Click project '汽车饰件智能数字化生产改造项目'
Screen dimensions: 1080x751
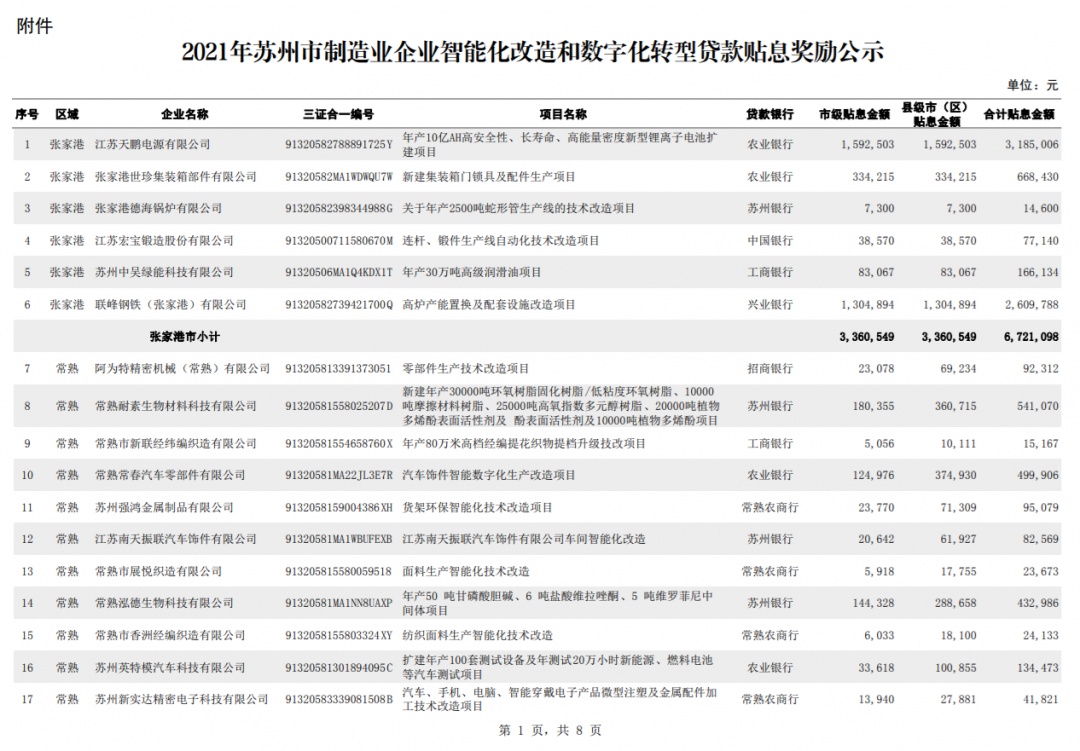coord(489,475)
